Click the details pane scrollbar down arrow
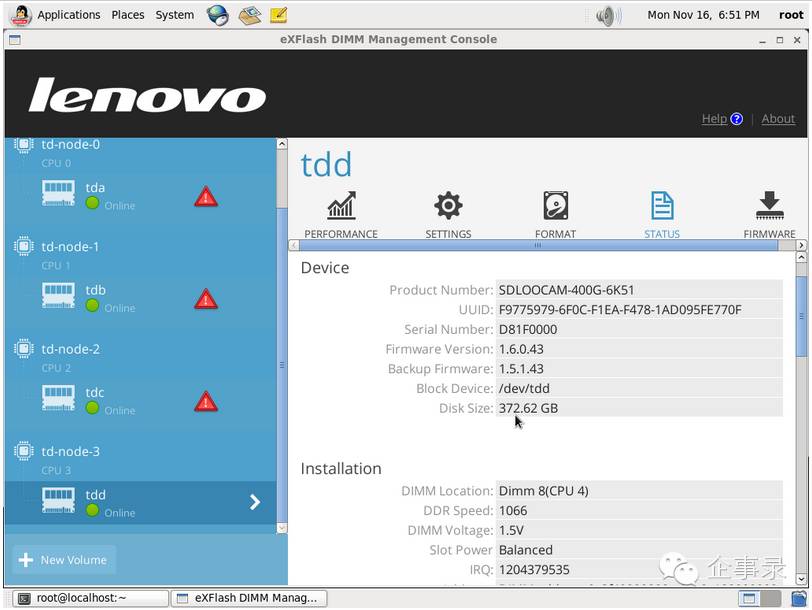The height and width of the screenshot is (610, 812). [x=801, y=578]
